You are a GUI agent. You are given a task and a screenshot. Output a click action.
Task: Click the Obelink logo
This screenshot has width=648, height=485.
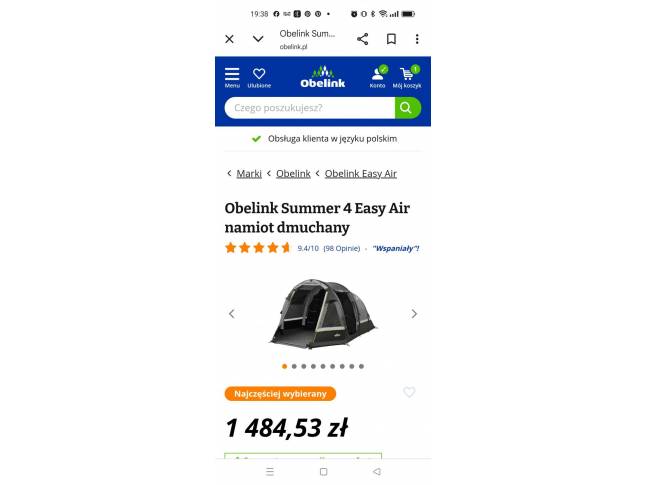coord(323,77)
